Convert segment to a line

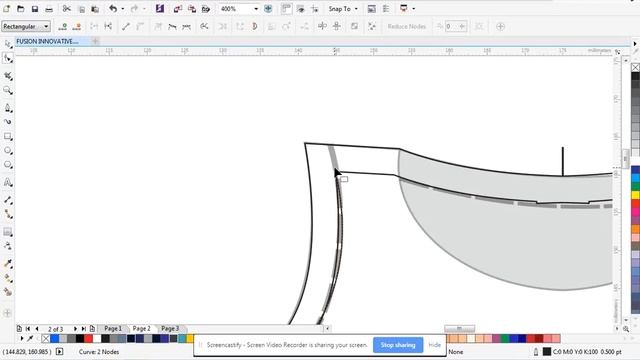point(126,27)
